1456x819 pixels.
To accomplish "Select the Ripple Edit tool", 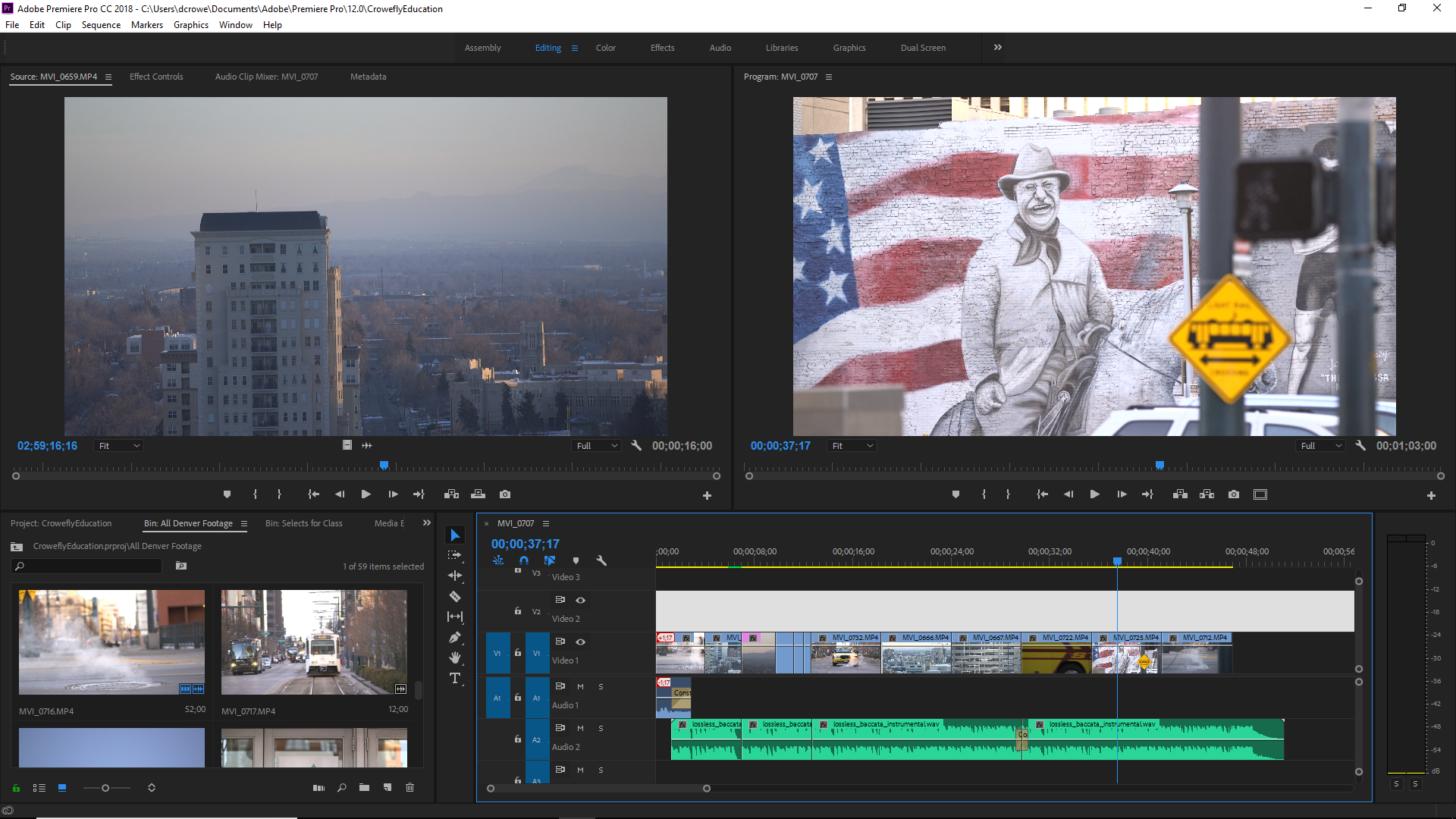I will (455, 576).
